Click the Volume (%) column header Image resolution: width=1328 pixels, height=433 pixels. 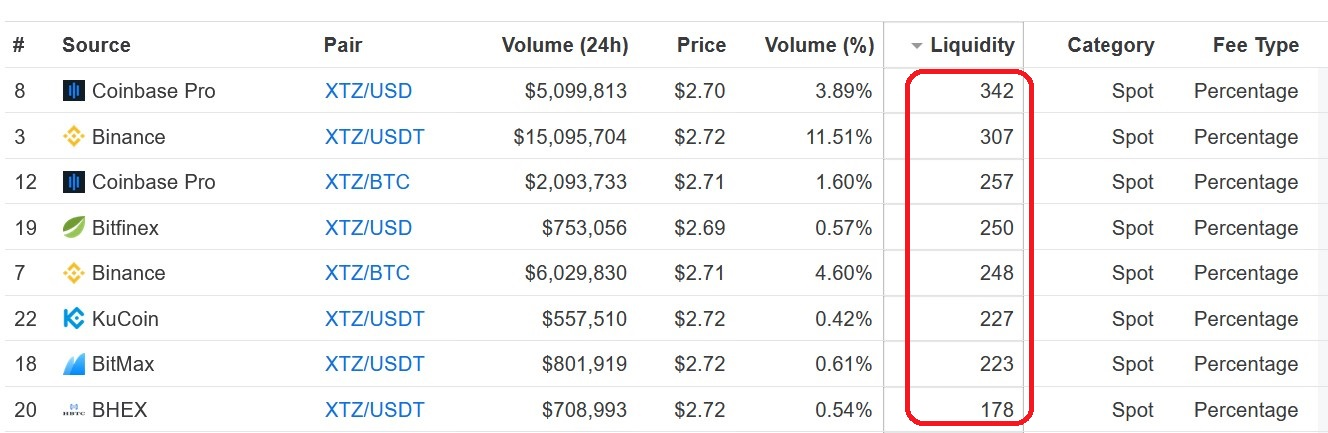tap(819, 45)
